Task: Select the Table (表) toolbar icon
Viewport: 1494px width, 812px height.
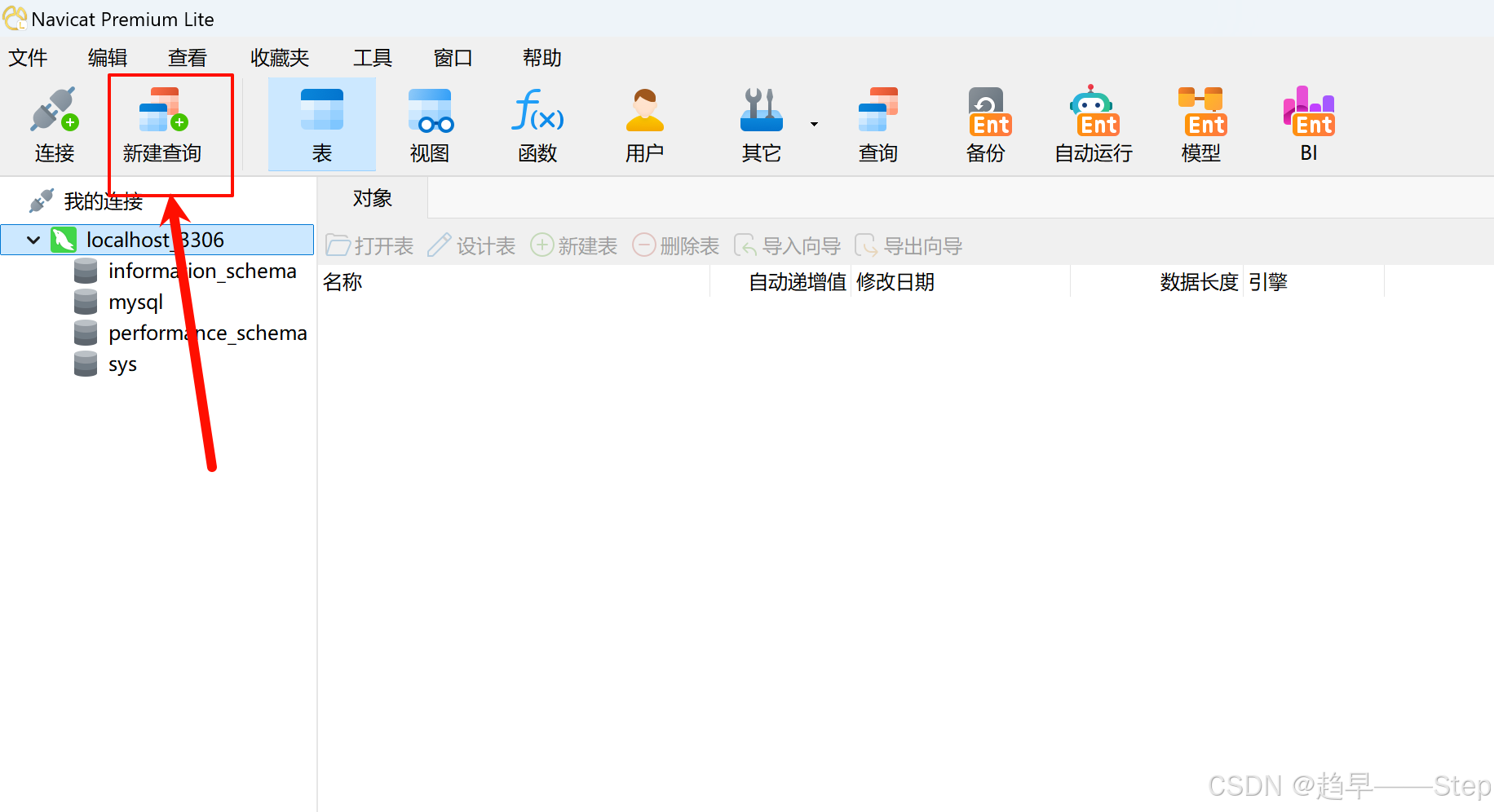Action: coord(322,125)
